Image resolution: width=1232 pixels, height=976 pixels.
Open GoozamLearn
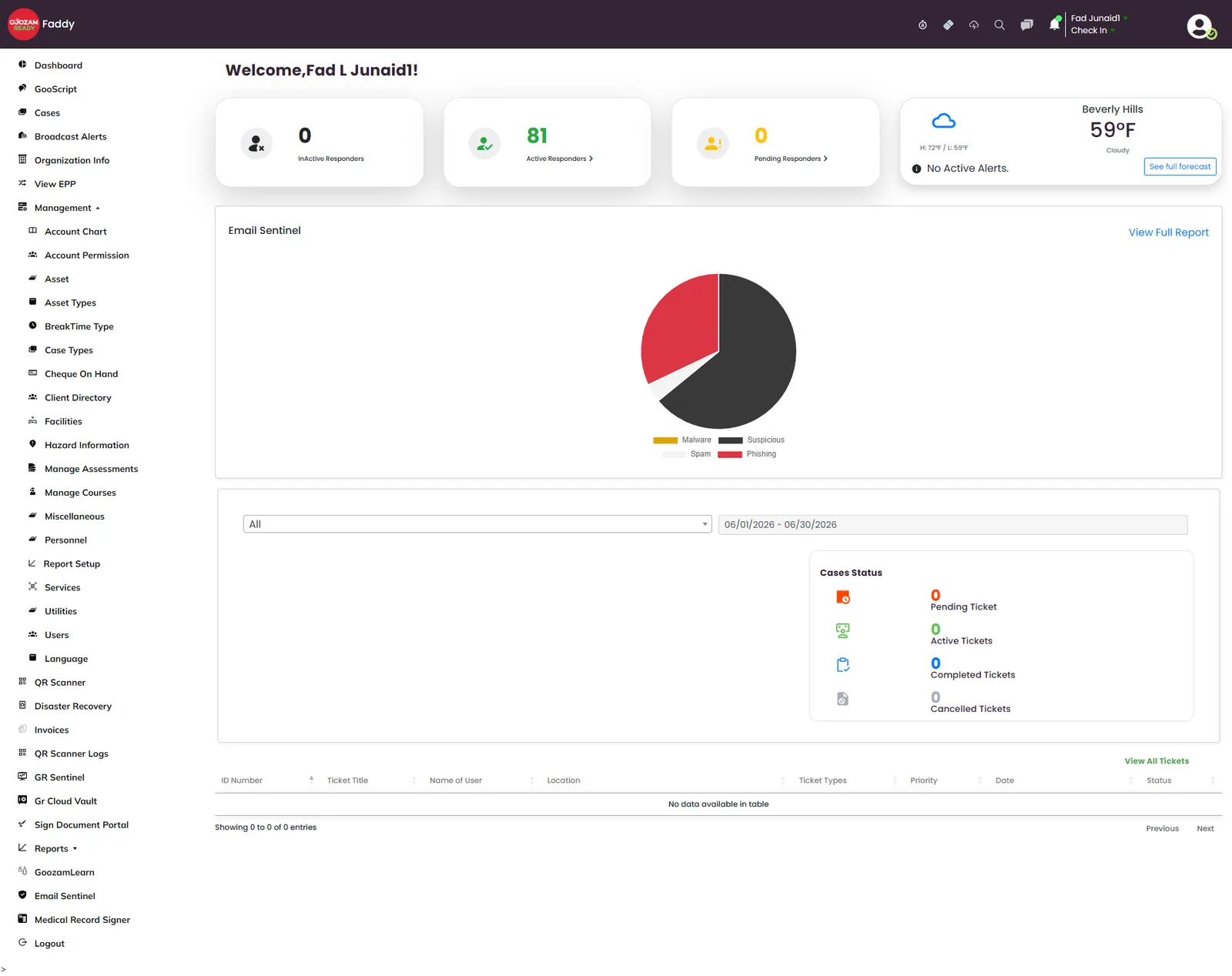[x=64, y=872]
